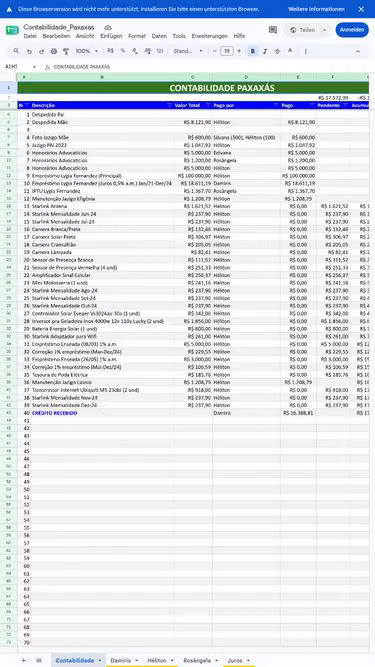
Task: Print the spreadsheet
Action: coord(54,51)
